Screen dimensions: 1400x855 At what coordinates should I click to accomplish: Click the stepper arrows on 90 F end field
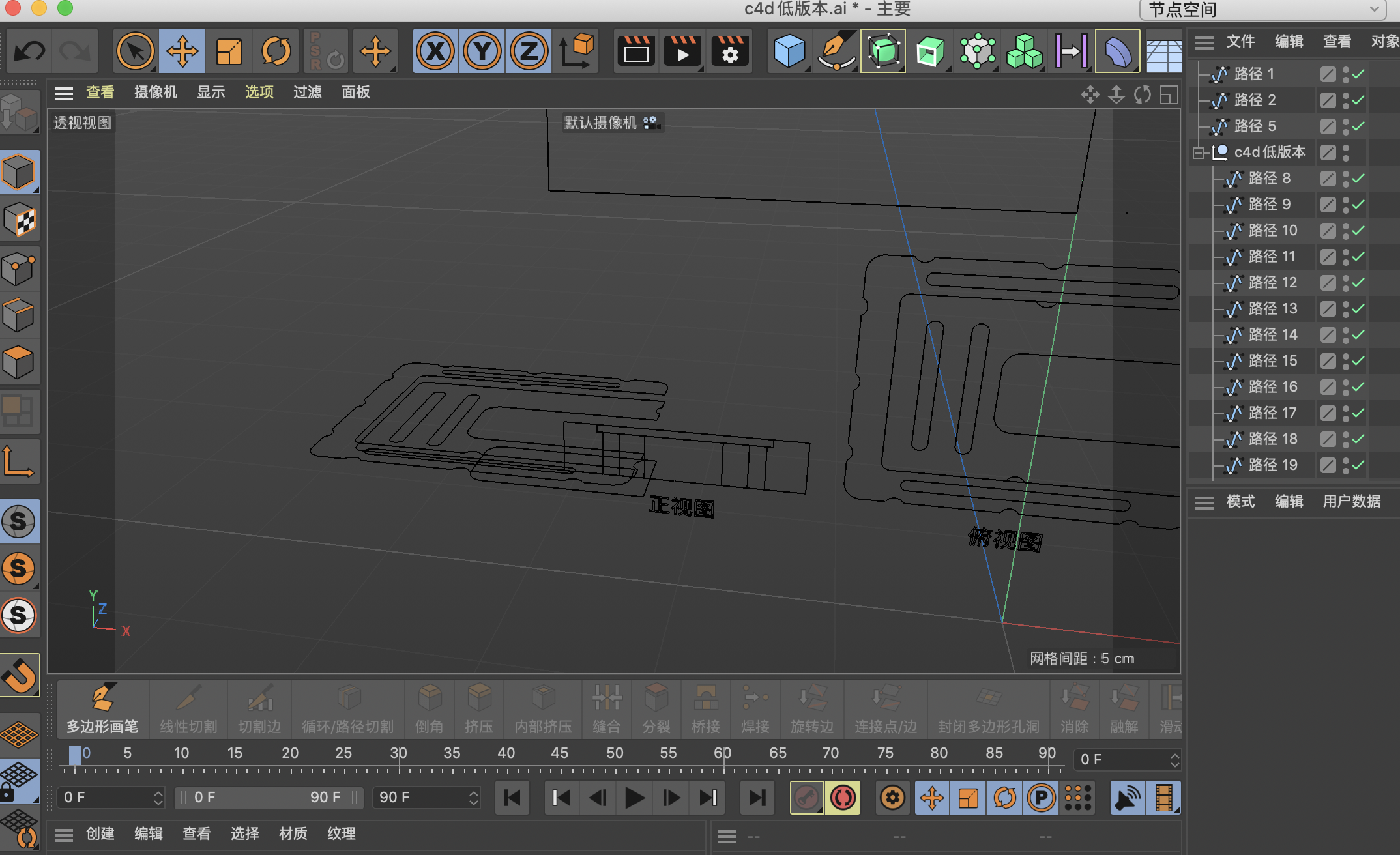pyautogui.click(x=474, y=798)
